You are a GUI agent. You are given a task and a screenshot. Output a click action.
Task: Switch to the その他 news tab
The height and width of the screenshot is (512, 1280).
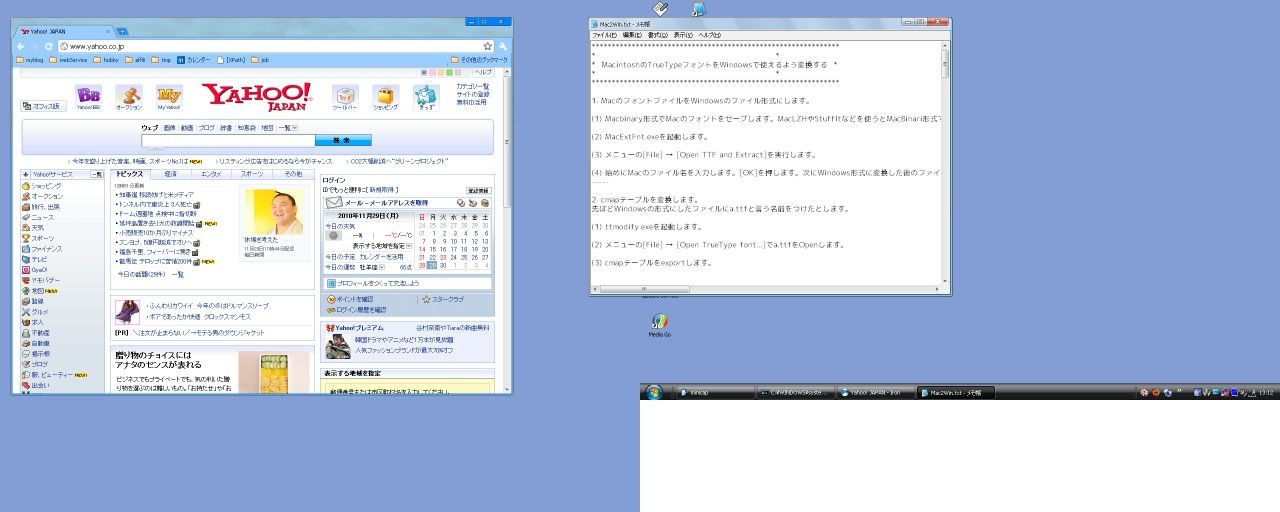[x=293, y=174]
